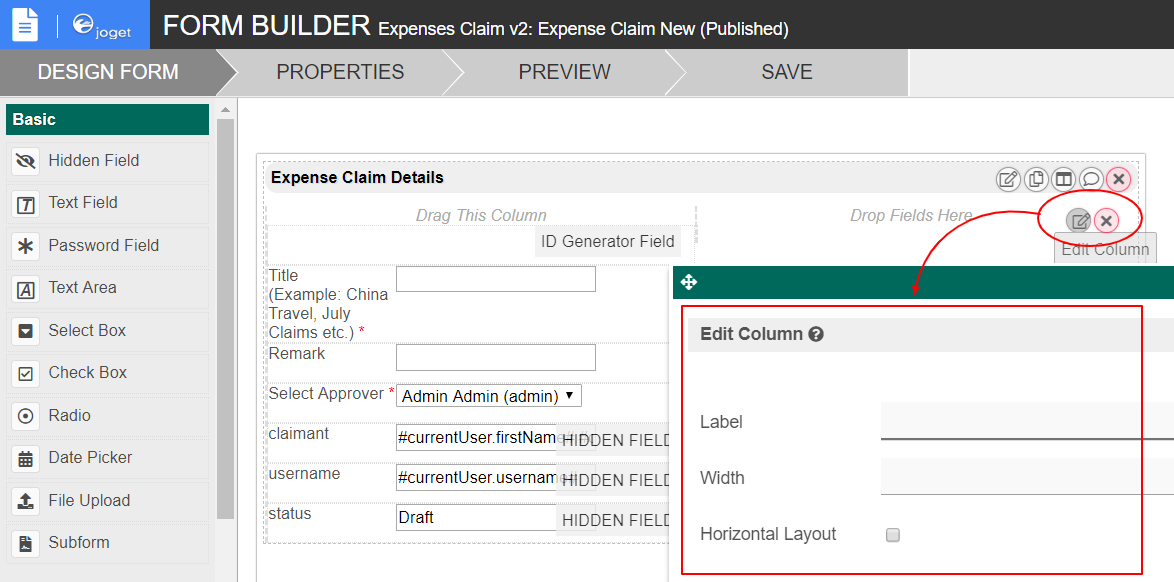Click the delete column X icon
The height and width of the screenshot is (582, 1174).
1106,221
